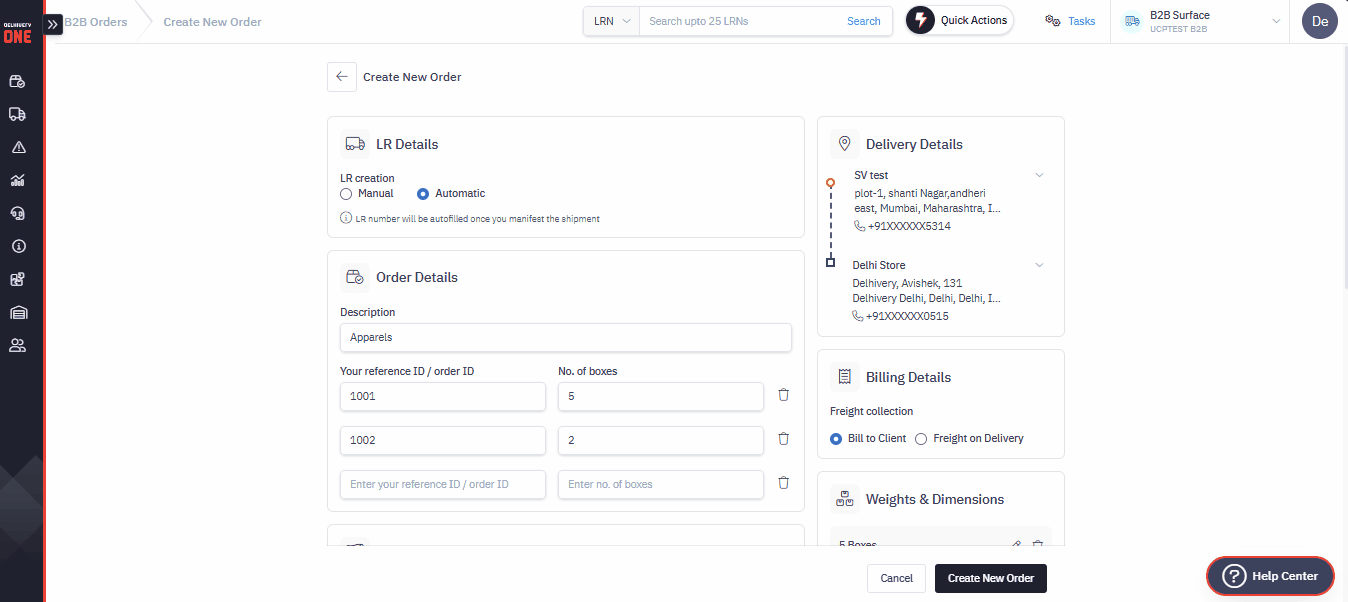The height and width of the screenshot is (602, 1348).
Task: Delete the empty reference ID row
Action: coord(784,483)
